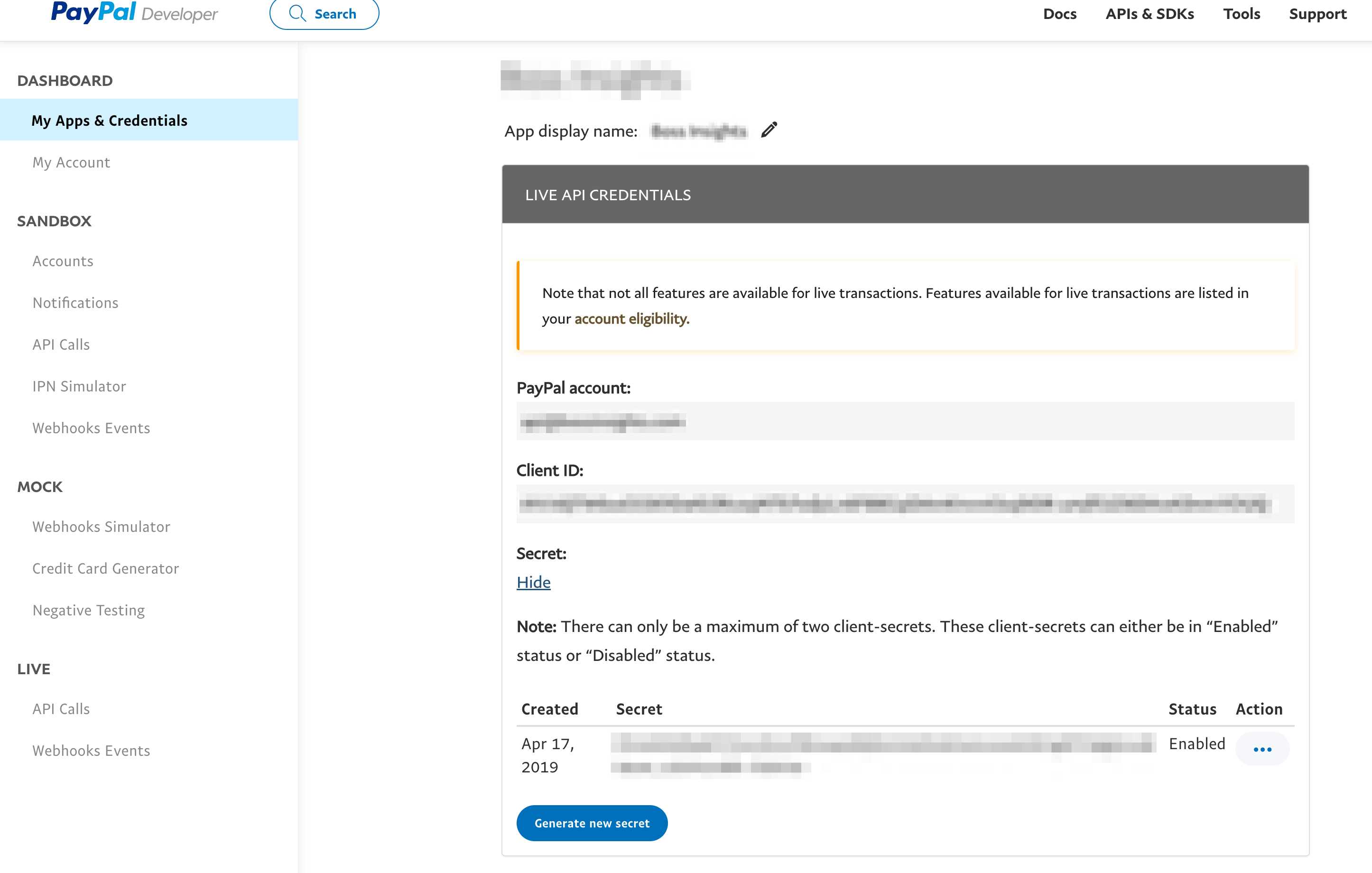
Task: Open the APIs & SDKs menu
Action: click(1150, 14)
